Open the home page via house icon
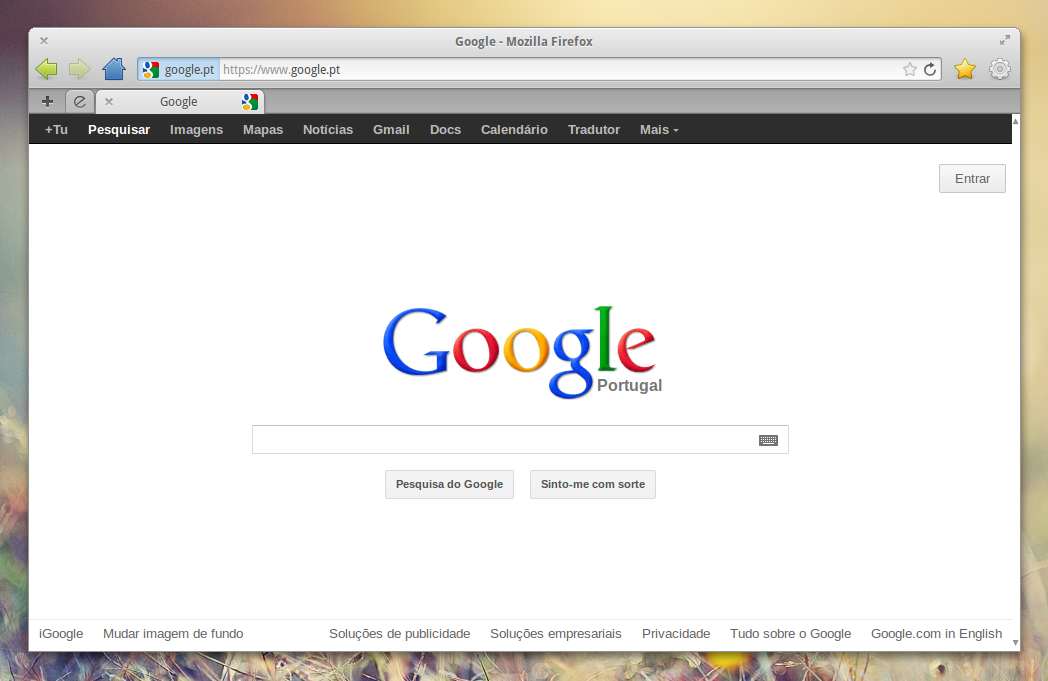This screenshot has width=1048, height=681. [x=114, y=69]
